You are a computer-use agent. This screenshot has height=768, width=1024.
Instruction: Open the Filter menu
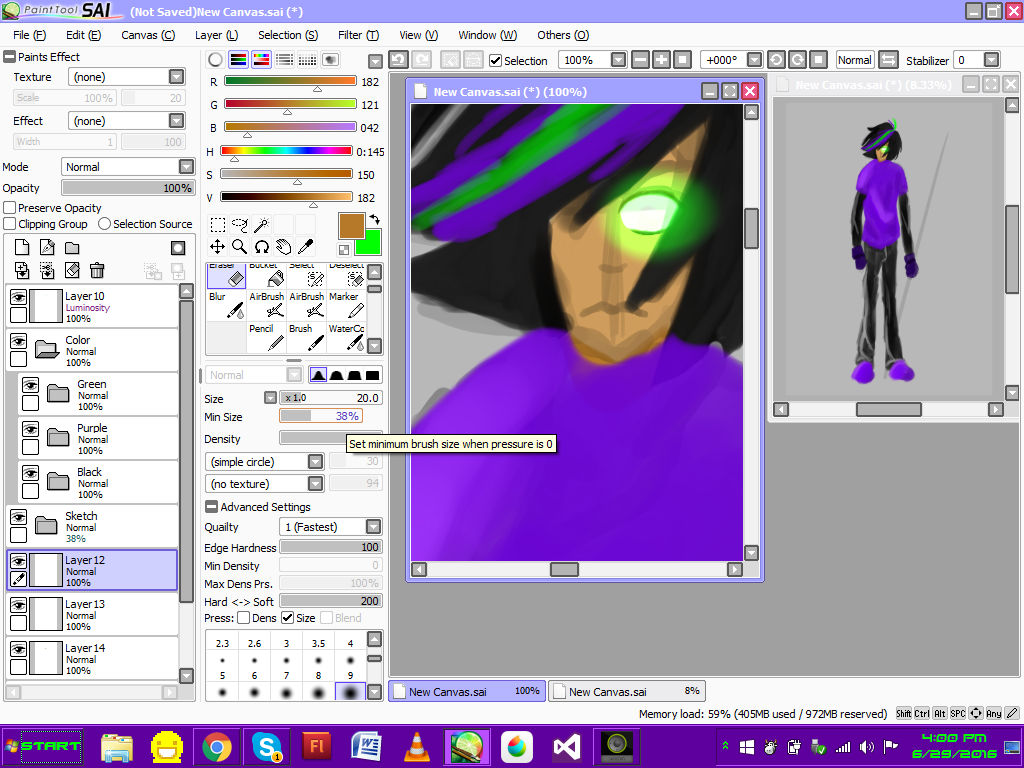click(x=358, y=35)
